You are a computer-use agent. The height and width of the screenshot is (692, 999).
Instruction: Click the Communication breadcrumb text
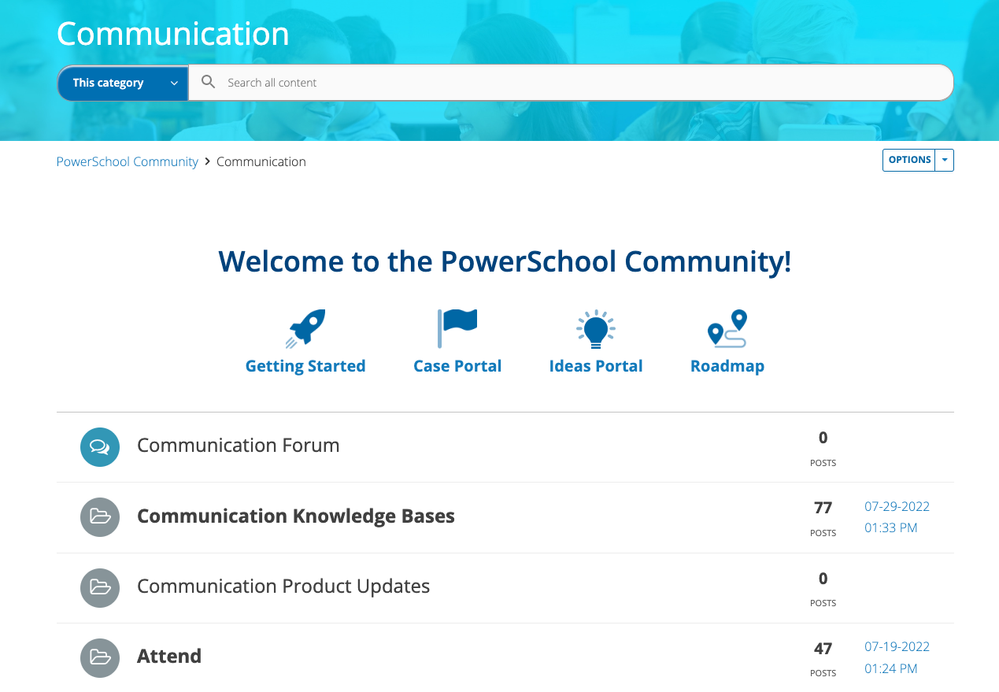(261, 162)
